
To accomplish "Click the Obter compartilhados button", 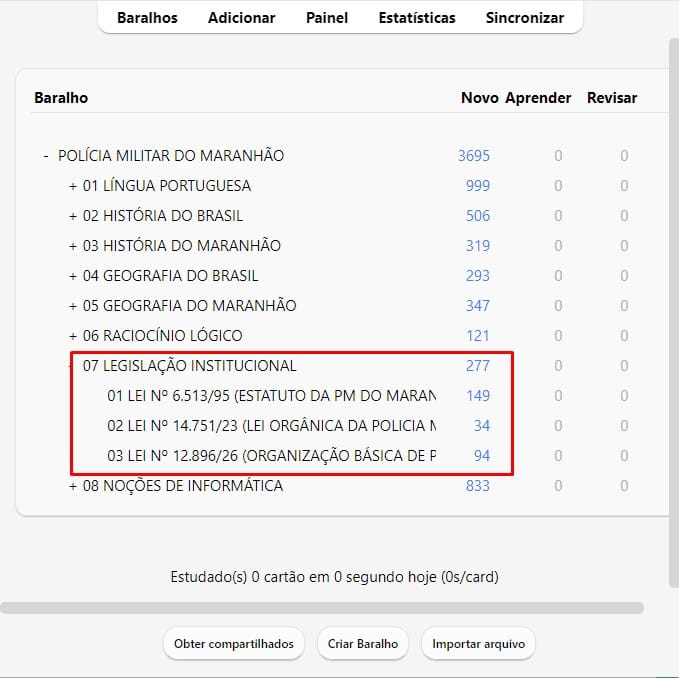I will pyautogui.click(x=234, y=644).
